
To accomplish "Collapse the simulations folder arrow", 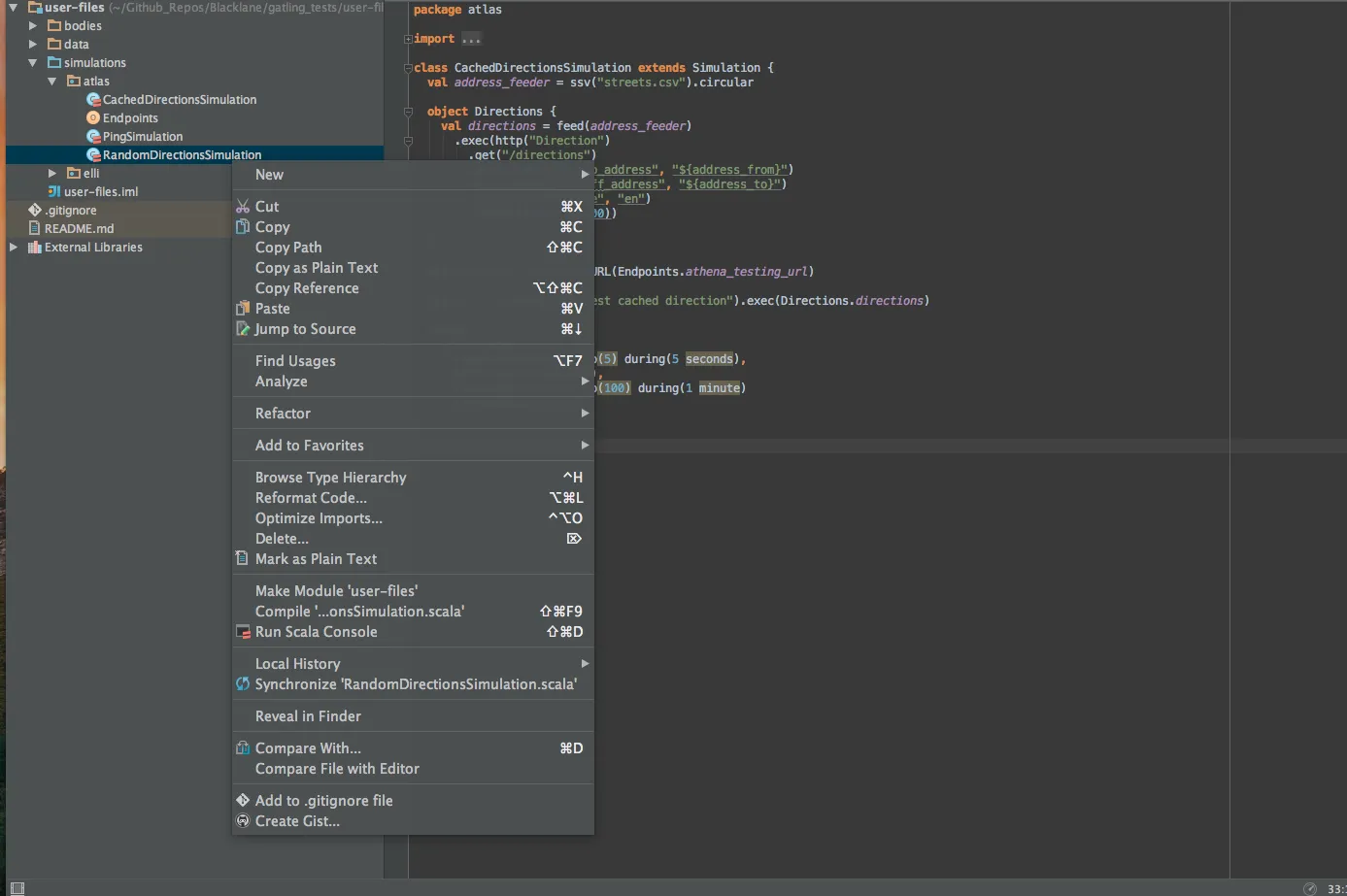I will pyautogui.click(x=33, y=63).
